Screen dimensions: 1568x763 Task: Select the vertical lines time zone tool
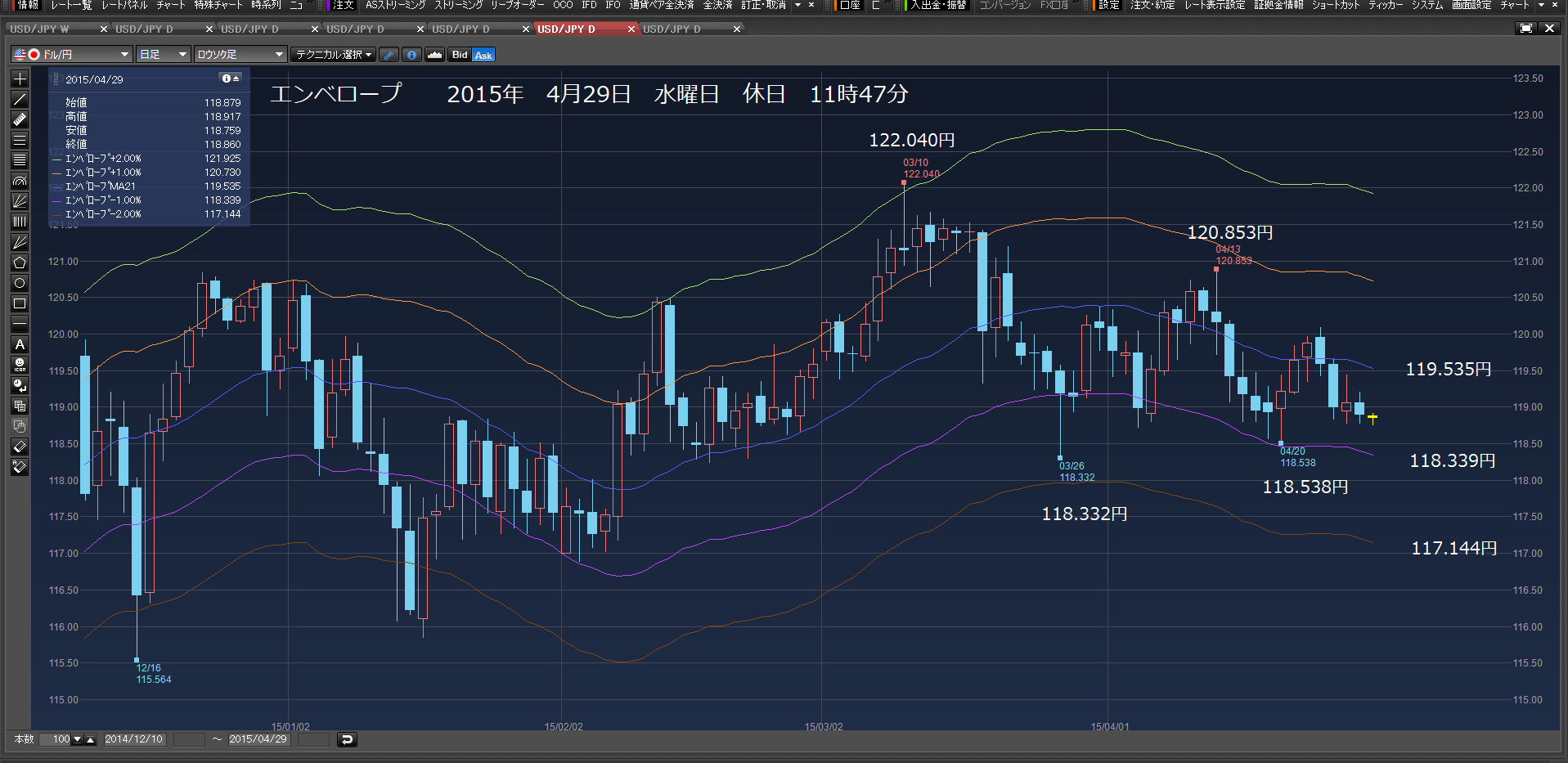point(20,222)
